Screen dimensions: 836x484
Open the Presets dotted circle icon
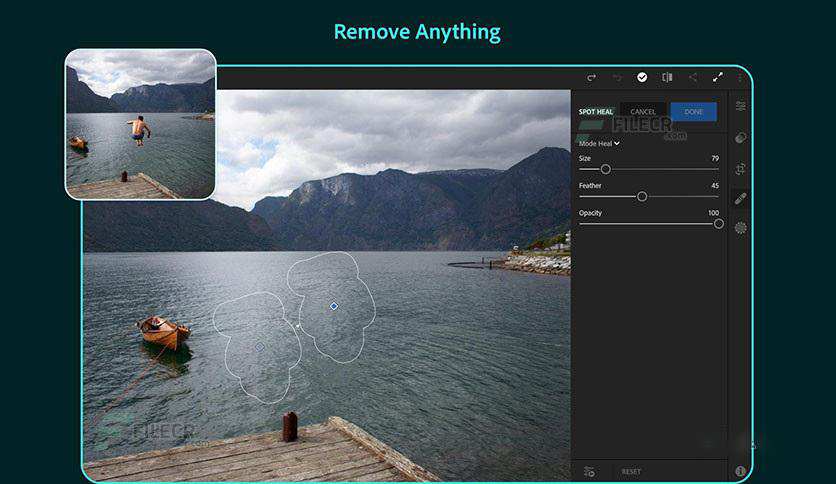tap(740, 228)
